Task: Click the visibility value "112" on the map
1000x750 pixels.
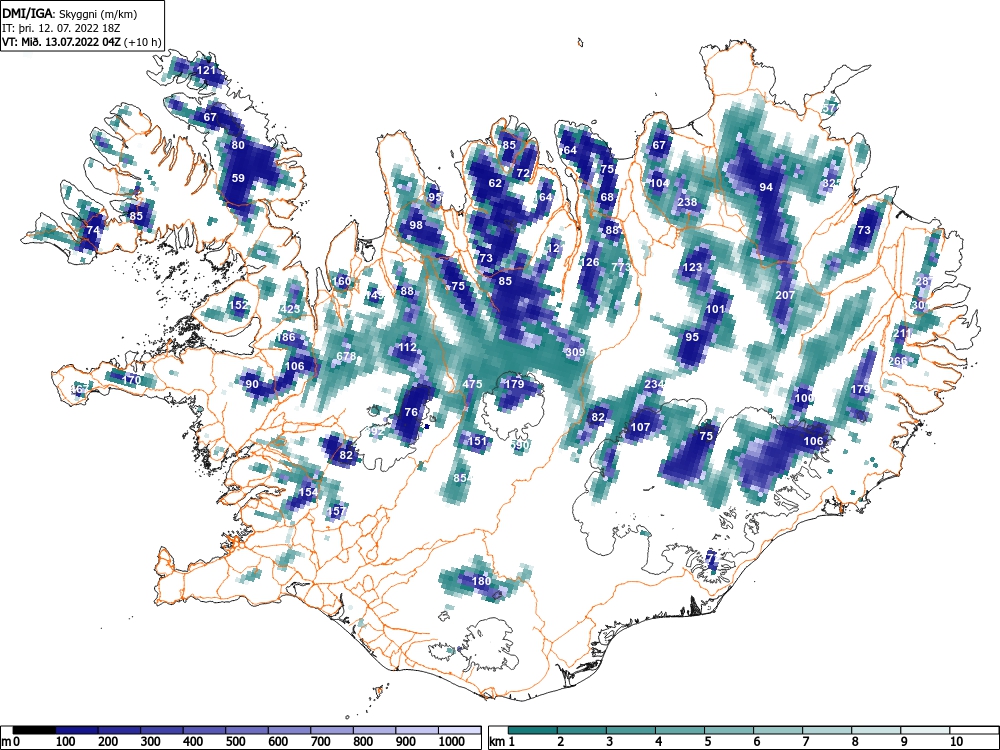Action: pyautogui.click(x=407, y=348)
